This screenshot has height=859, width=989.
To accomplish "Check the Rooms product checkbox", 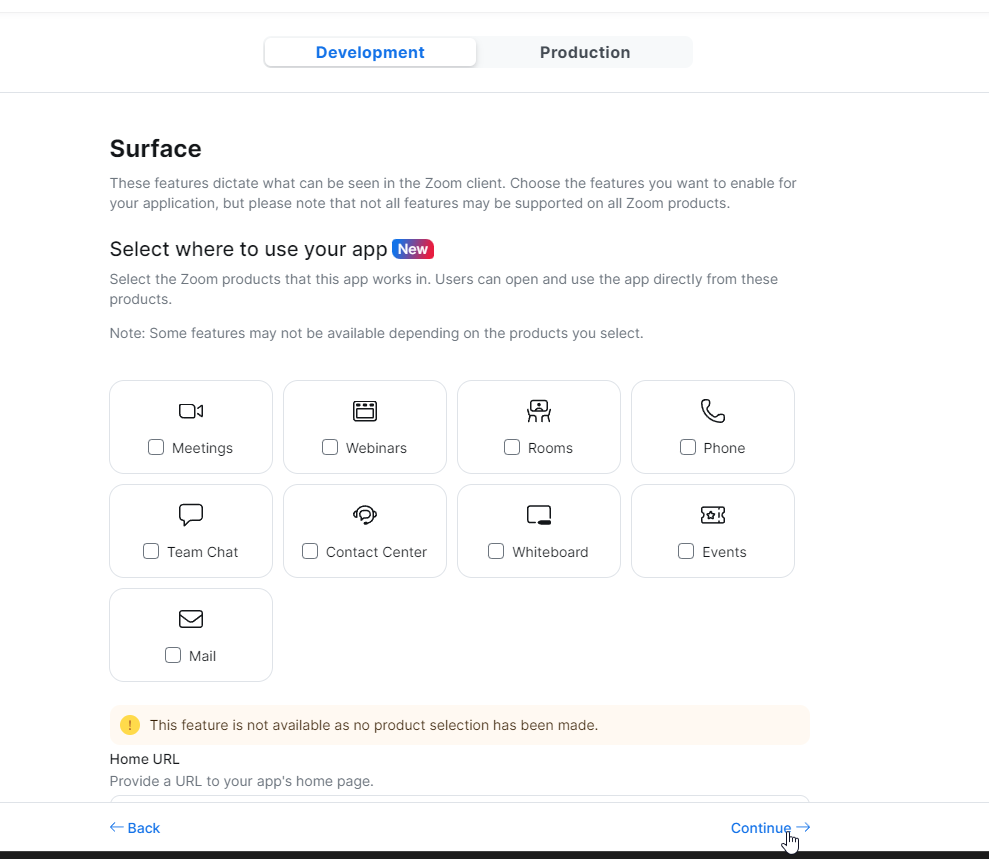I will (x=512, y=447).
